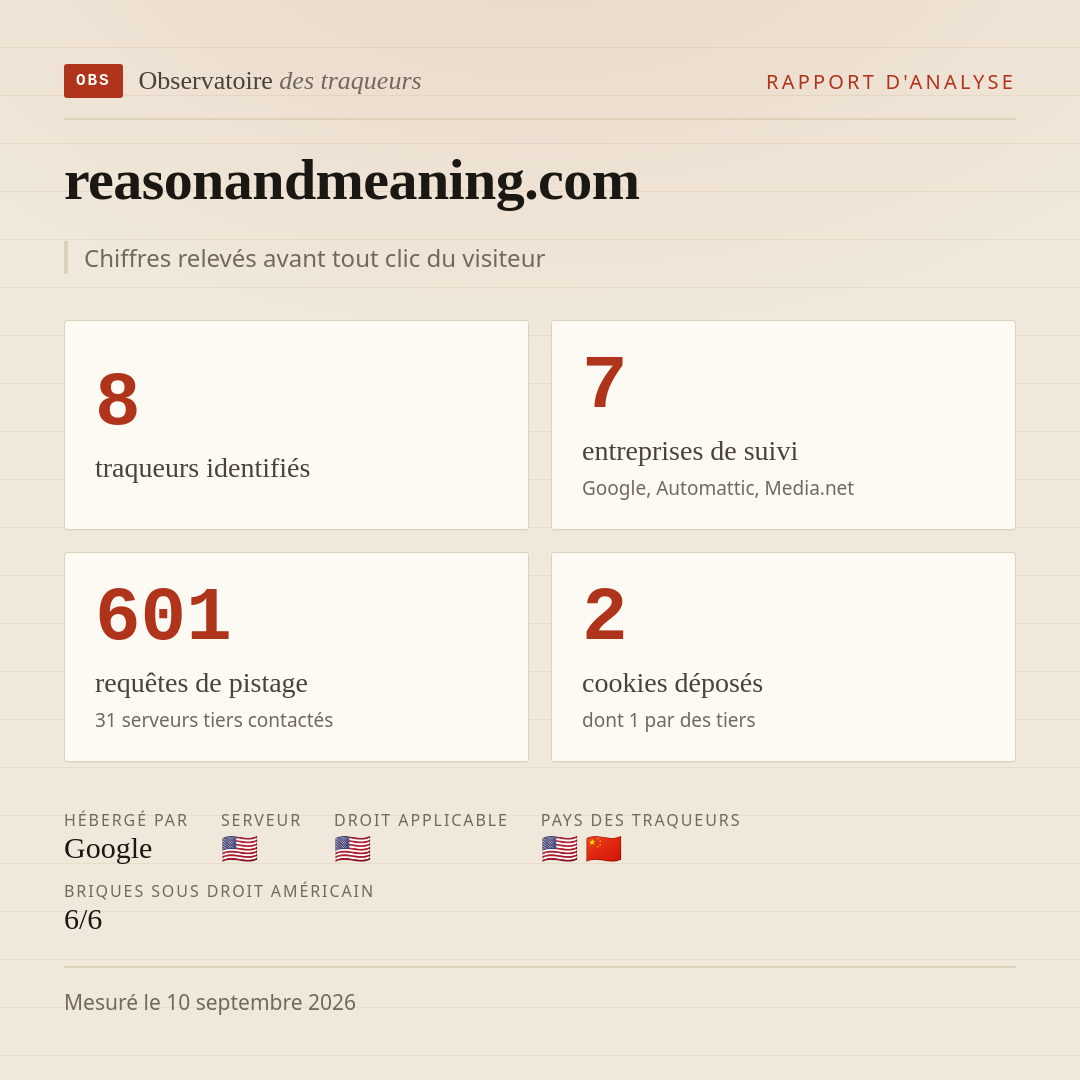The width and height of the screenshot is (1080, 1080).
Task: Open the Observatoire des traqueurs title
Action: click(x=280, y=81)
